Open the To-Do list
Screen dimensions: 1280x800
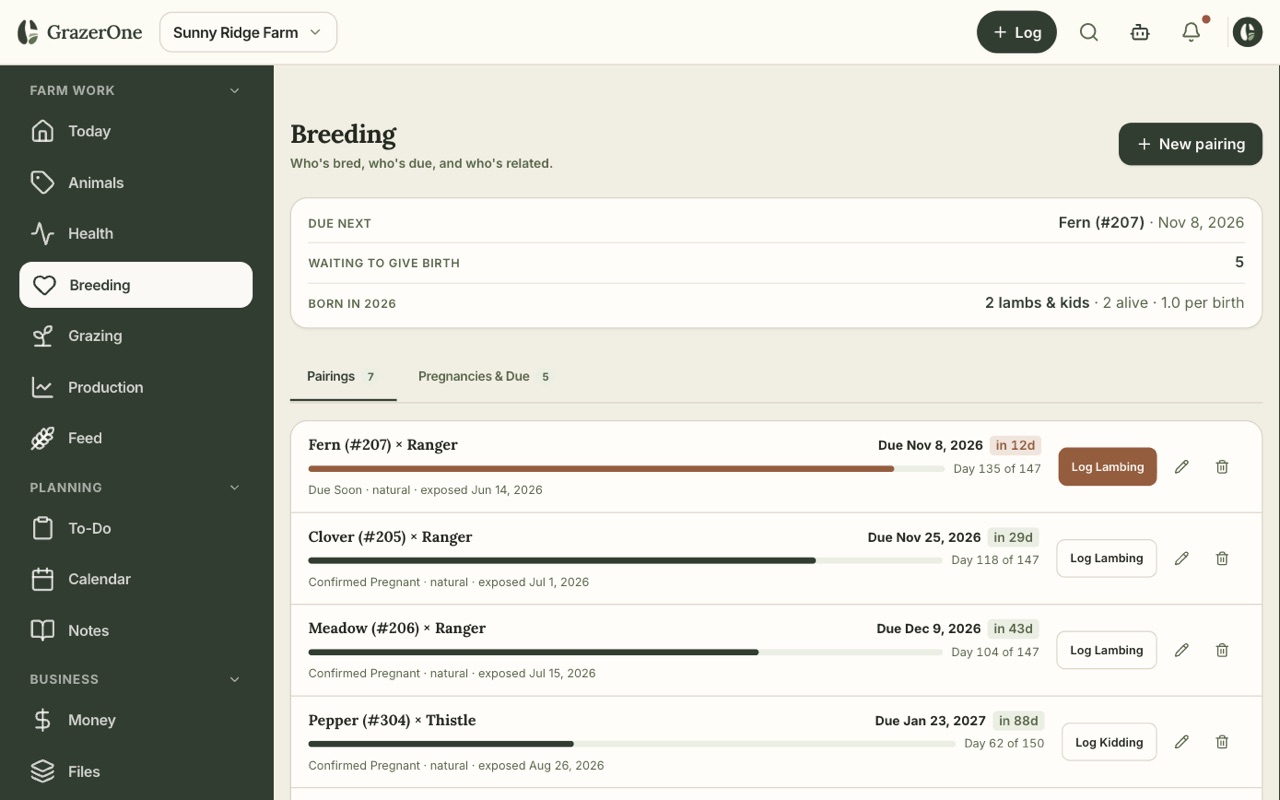pyautogui.click(x=136, y=528)
